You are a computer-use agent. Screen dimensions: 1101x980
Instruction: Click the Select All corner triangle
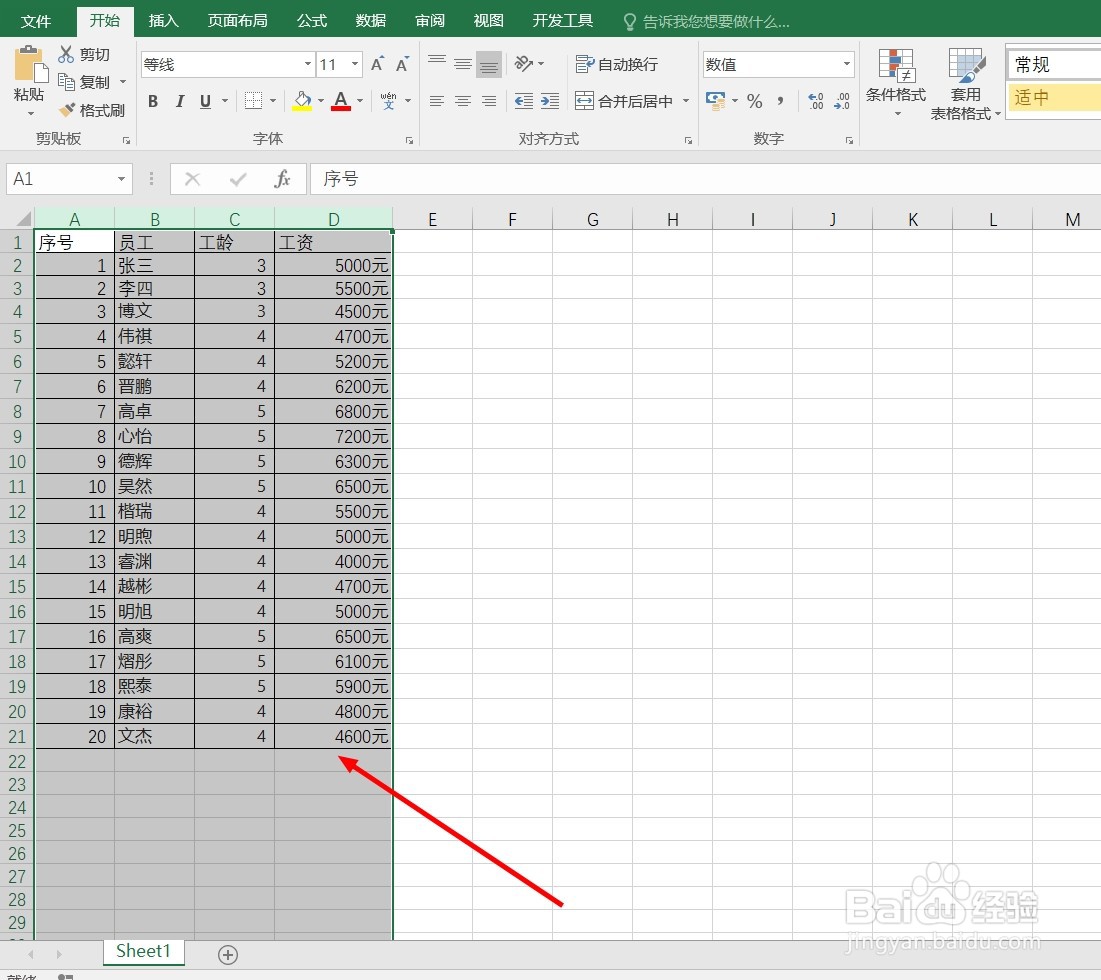click(23, 218)
